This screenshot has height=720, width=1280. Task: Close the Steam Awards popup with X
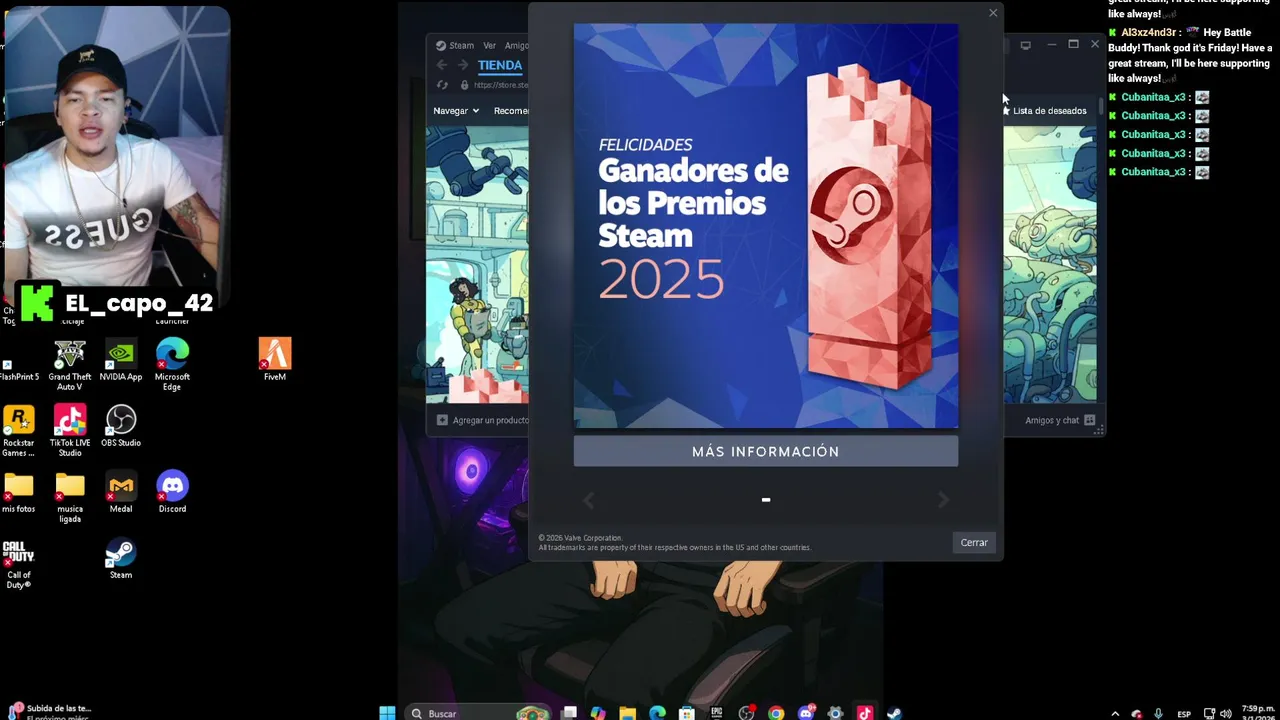(993, 13)
